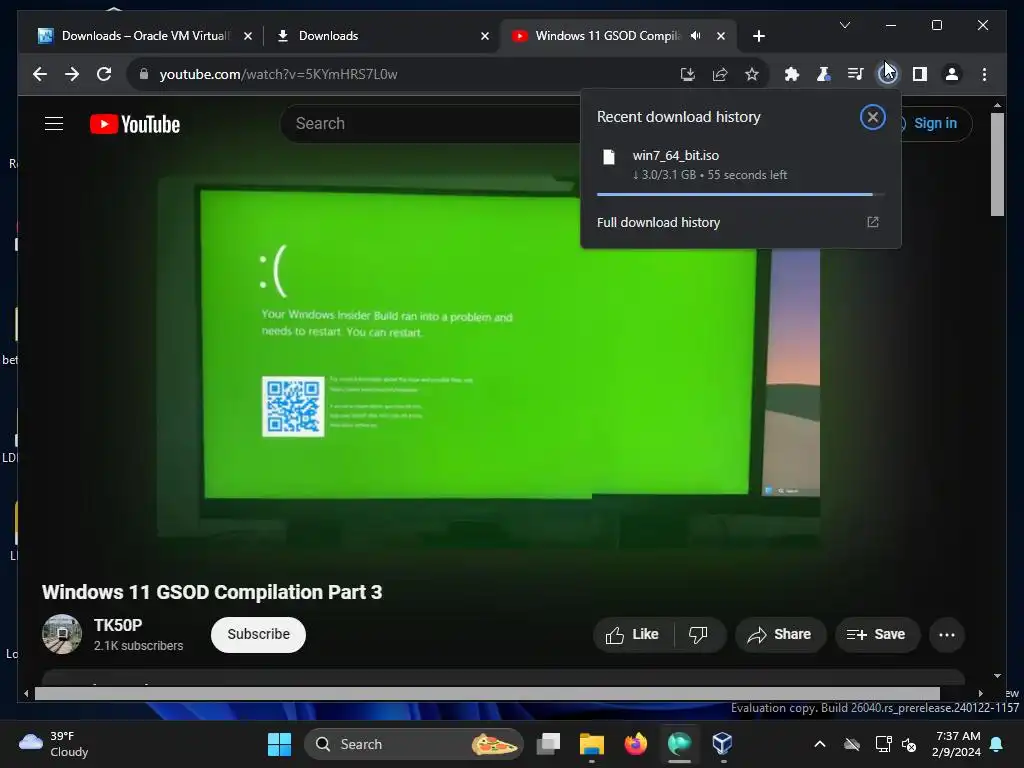
Task: Open the media control icon in the toolbar
Action: point(856,74)
